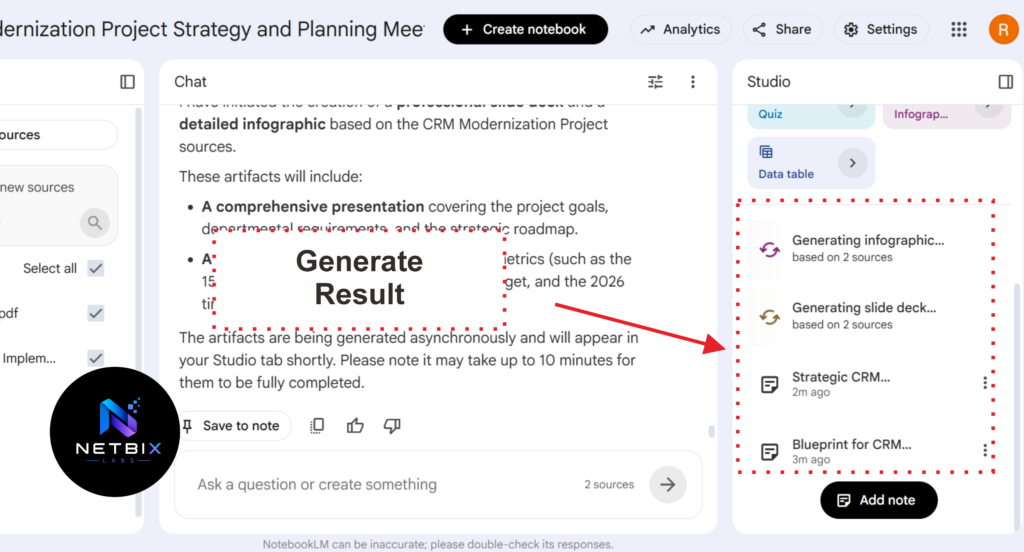
Task: Open the Data table tile
Action: pos(811,163)
